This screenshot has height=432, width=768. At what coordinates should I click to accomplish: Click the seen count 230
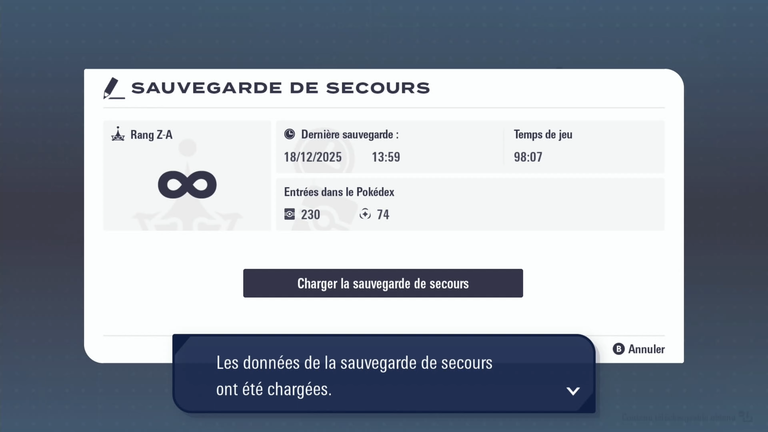[311, 214]
